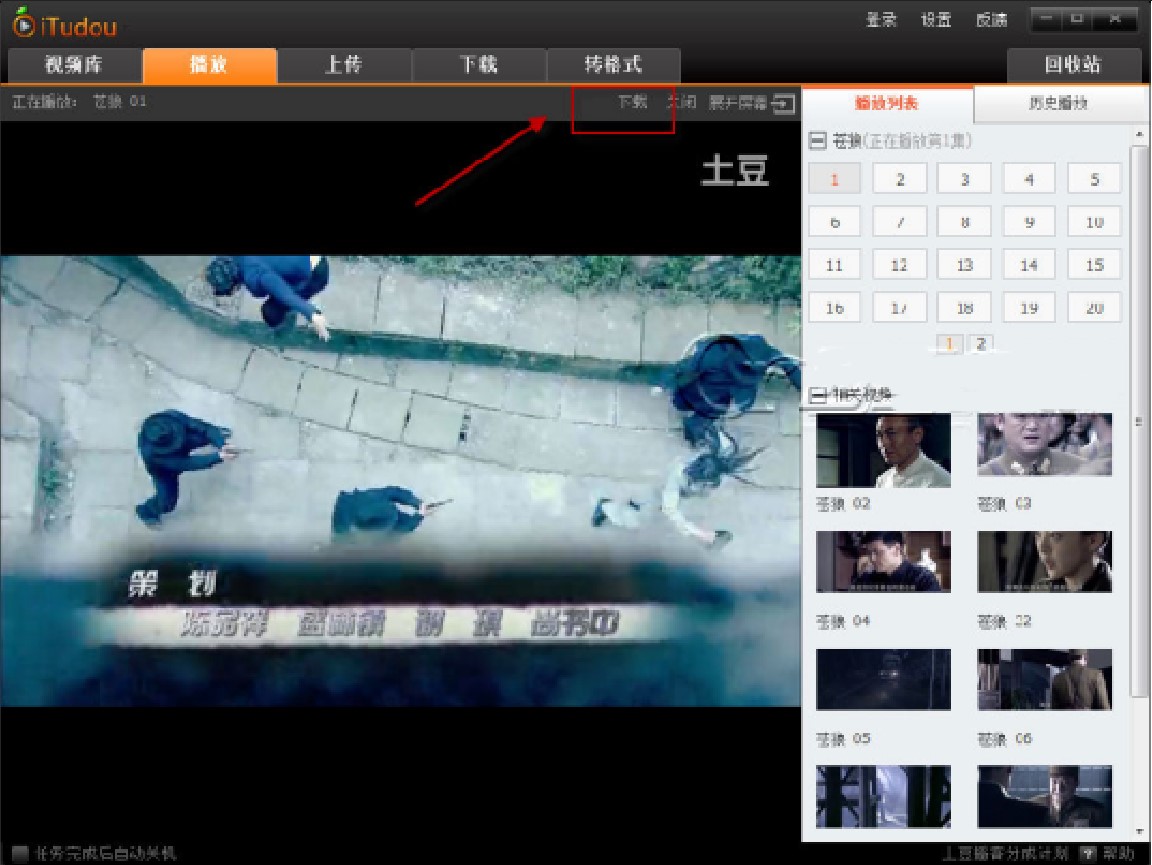Open the 苍狼 03 thumbnail

pos(1045,444)
